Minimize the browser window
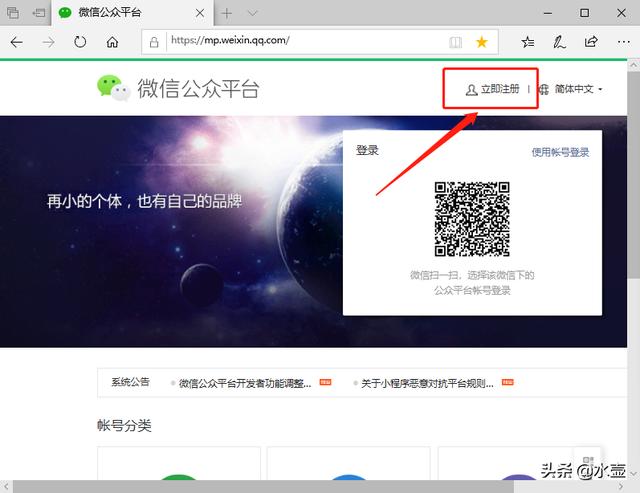This screenshot has width=640, height=493. point(548,13)
